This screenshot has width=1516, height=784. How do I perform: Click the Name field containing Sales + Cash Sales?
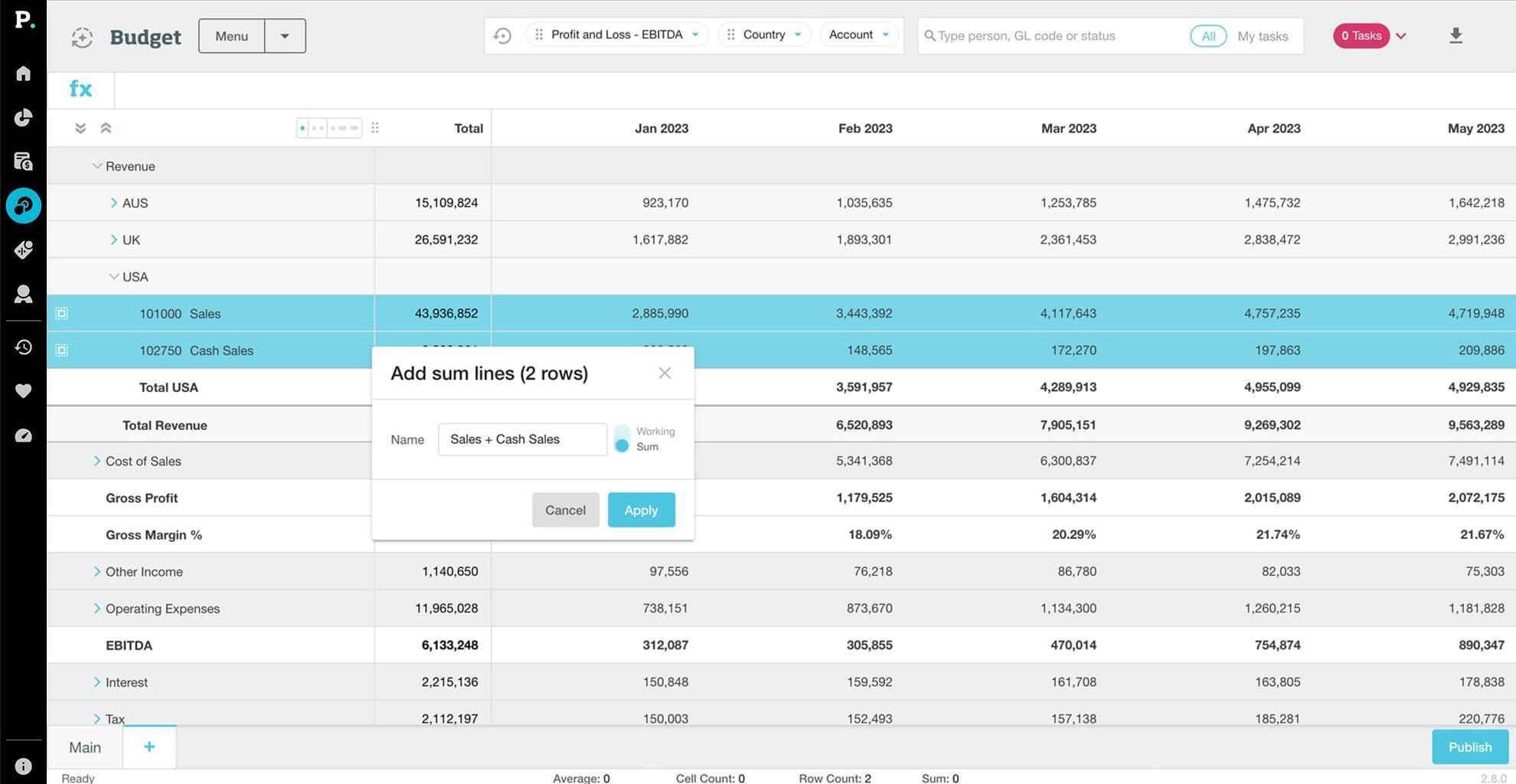pos(522,439)
